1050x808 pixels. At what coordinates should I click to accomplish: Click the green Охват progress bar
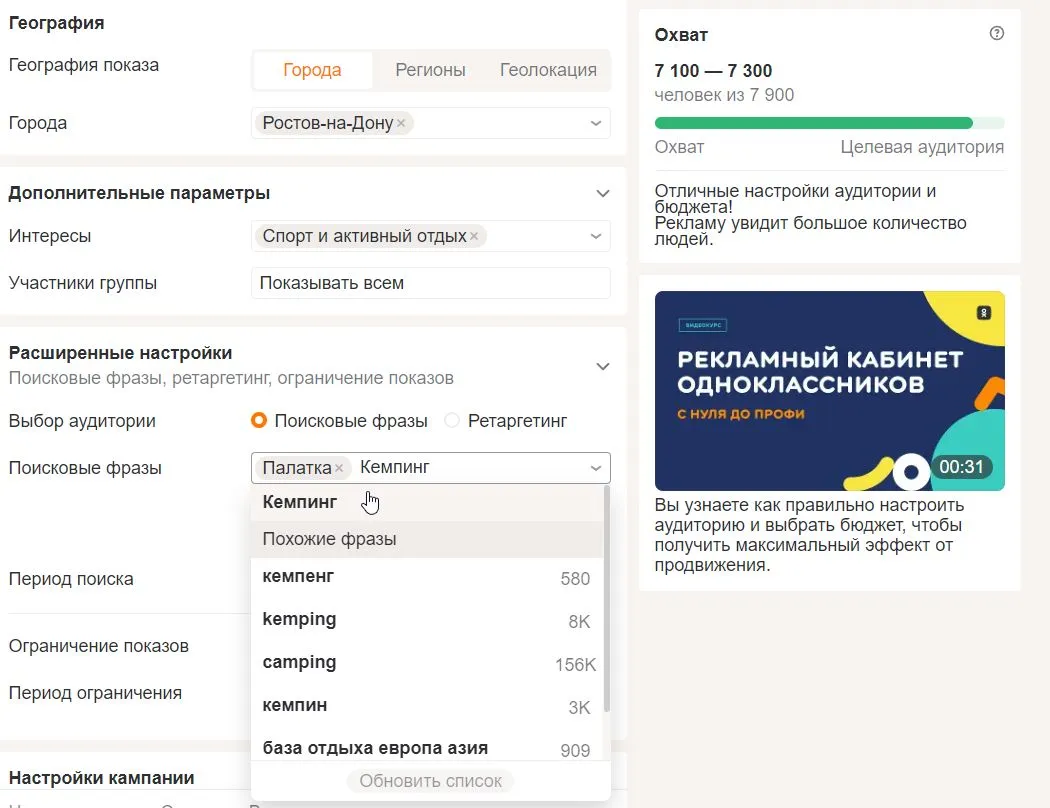tap(813, 123)
